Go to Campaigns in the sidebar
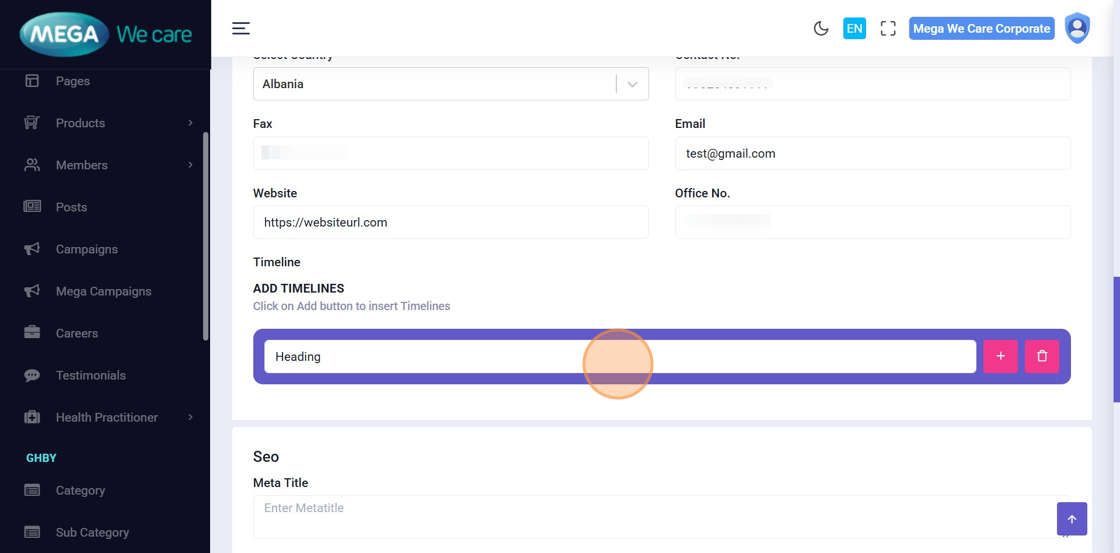The image size is (1120, 553). [86, 249]
